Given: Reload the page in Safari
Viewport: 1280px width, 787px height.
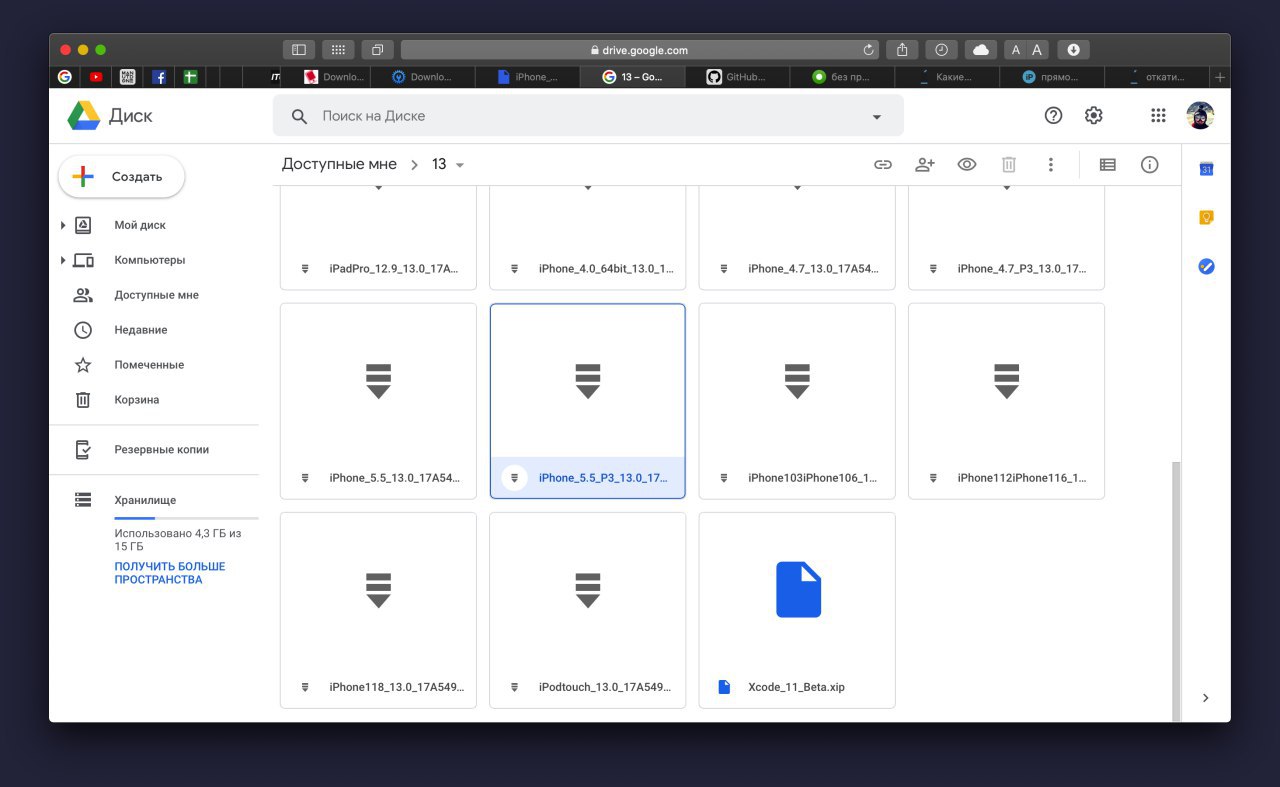Looking at the screenshot, I should pyautogui.click(x=868, y=50).
